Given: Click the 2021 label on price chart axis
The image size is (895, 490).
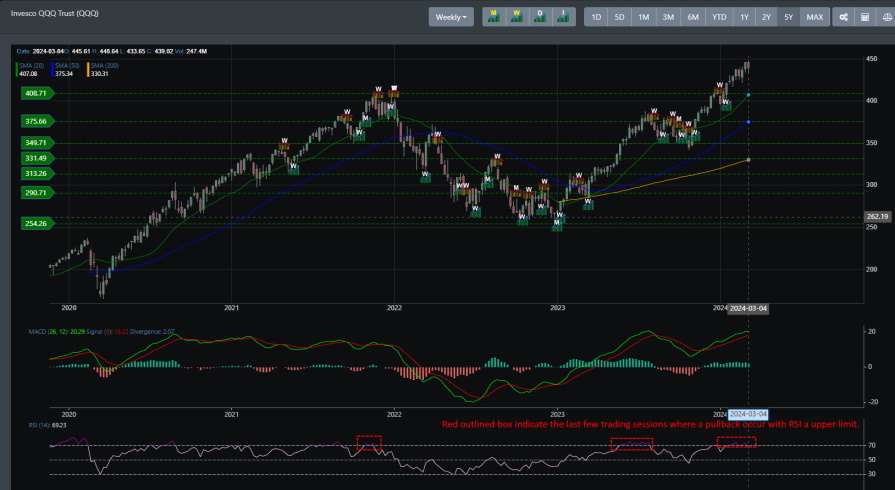Looking at the screenshot, I should coord(231,308).
